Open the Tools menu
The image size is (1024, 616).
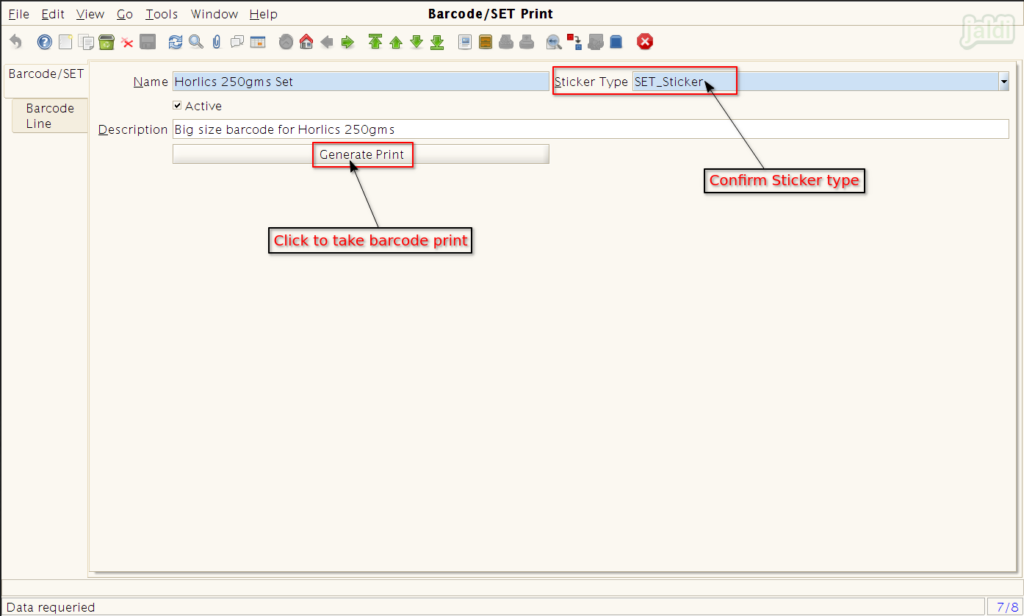(x=161, y=14)
